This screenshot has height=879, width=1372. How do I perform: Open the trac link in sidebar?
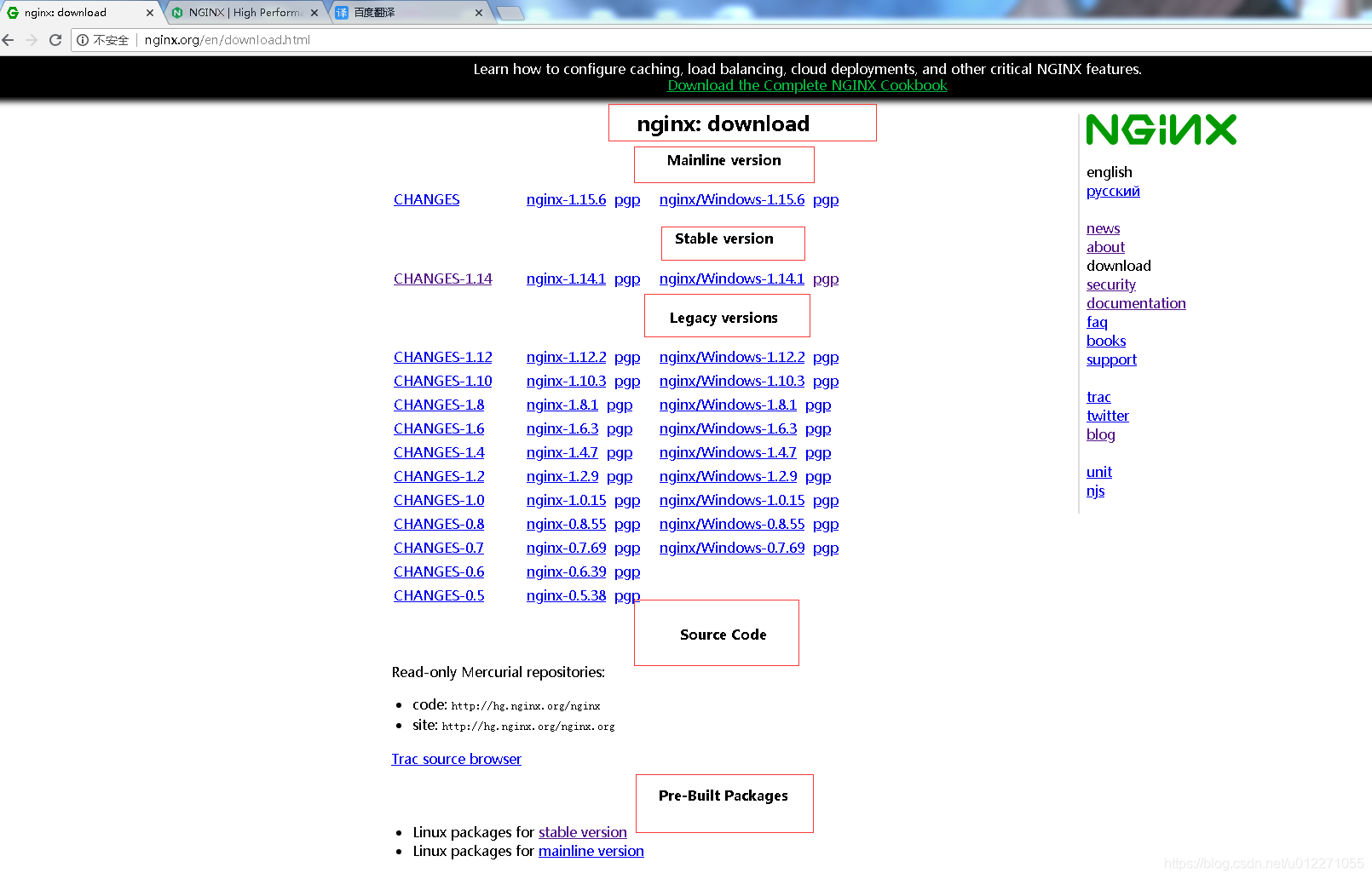click(x=1098, y=397)
